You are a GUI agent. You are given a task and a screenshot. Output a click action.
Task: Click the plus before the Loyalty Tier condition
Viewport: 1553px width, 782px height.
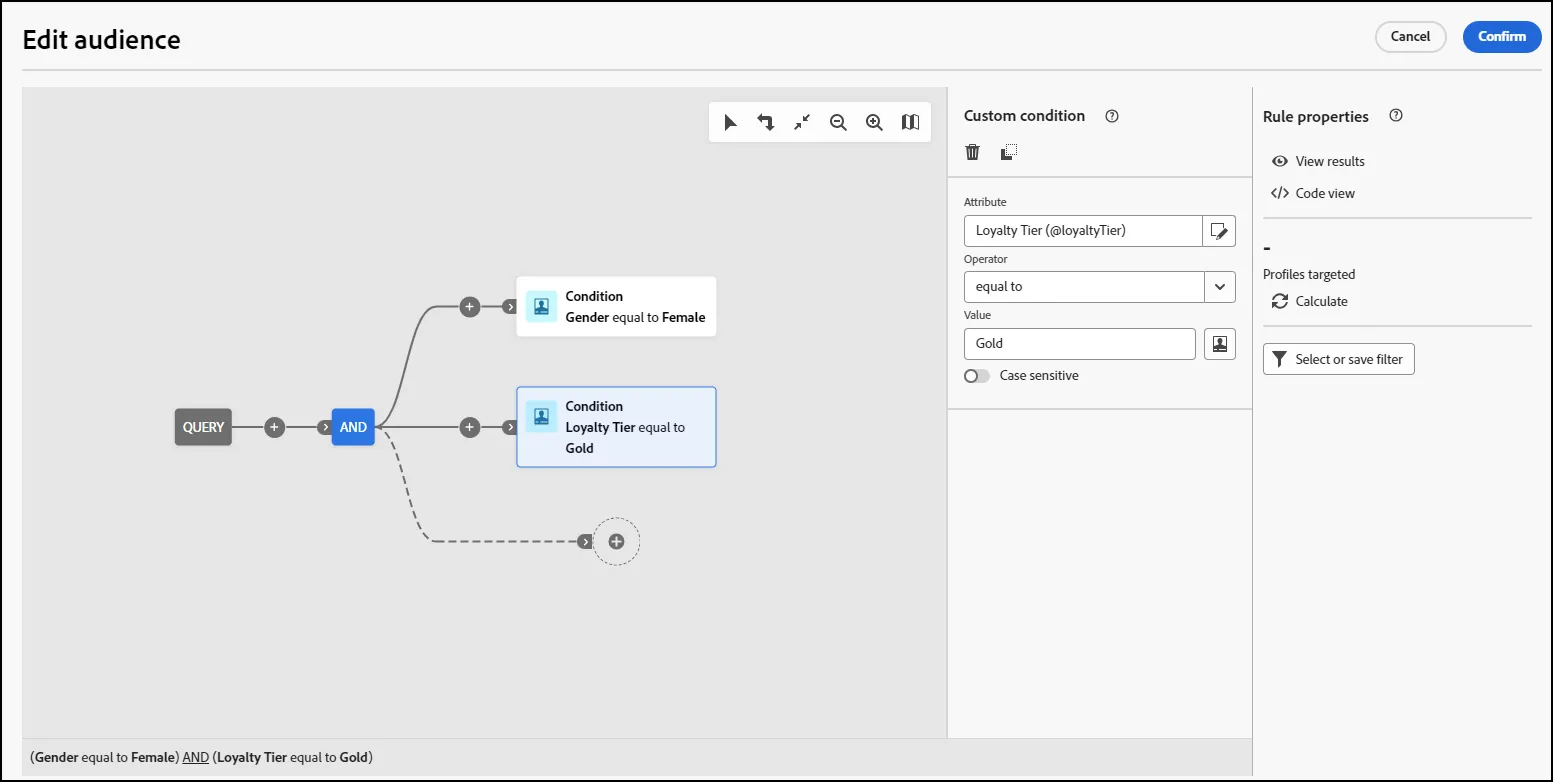pos(470,427)
